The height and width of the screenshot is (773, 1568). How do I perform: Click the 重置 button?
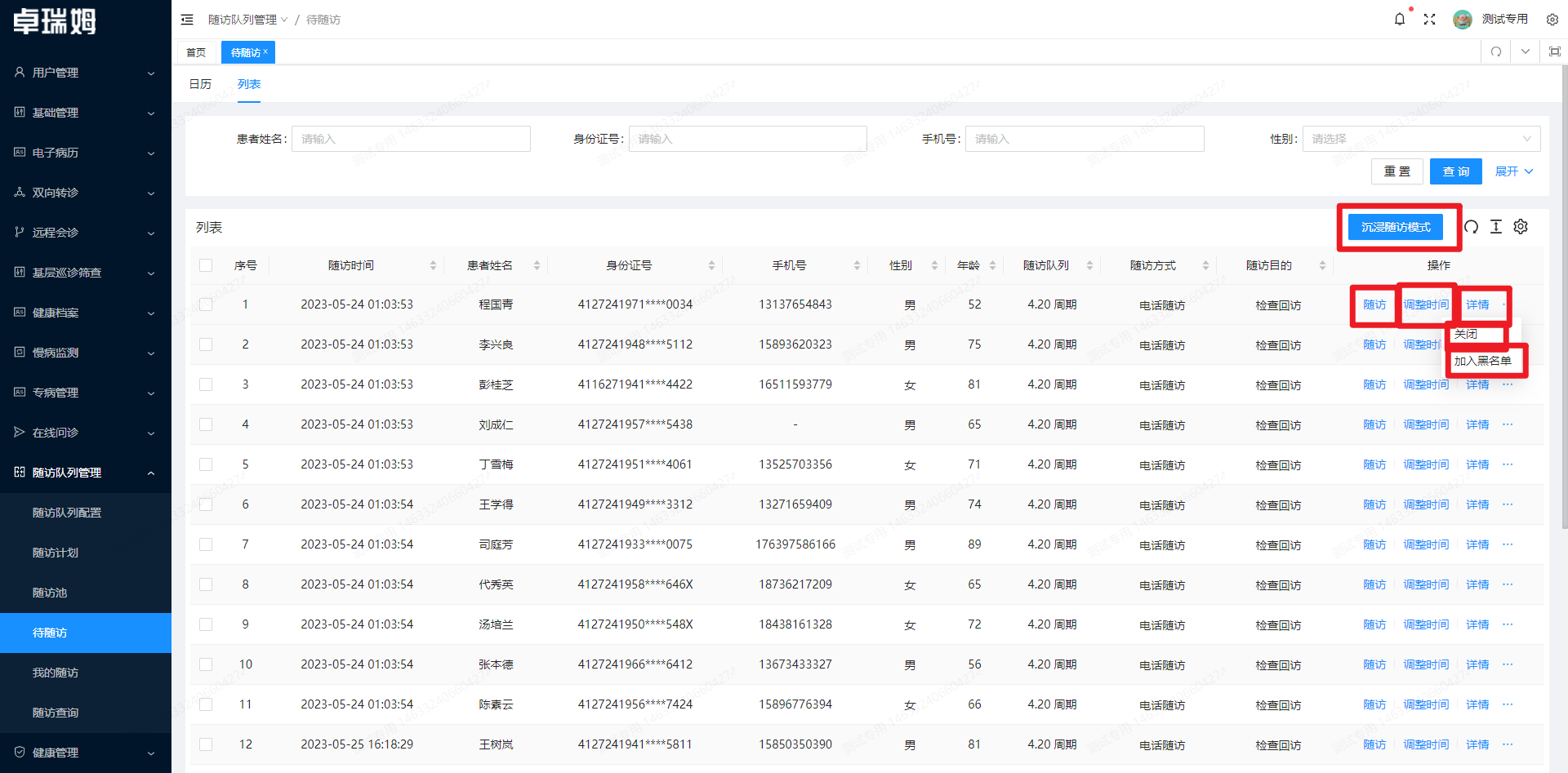[1397, 171]
